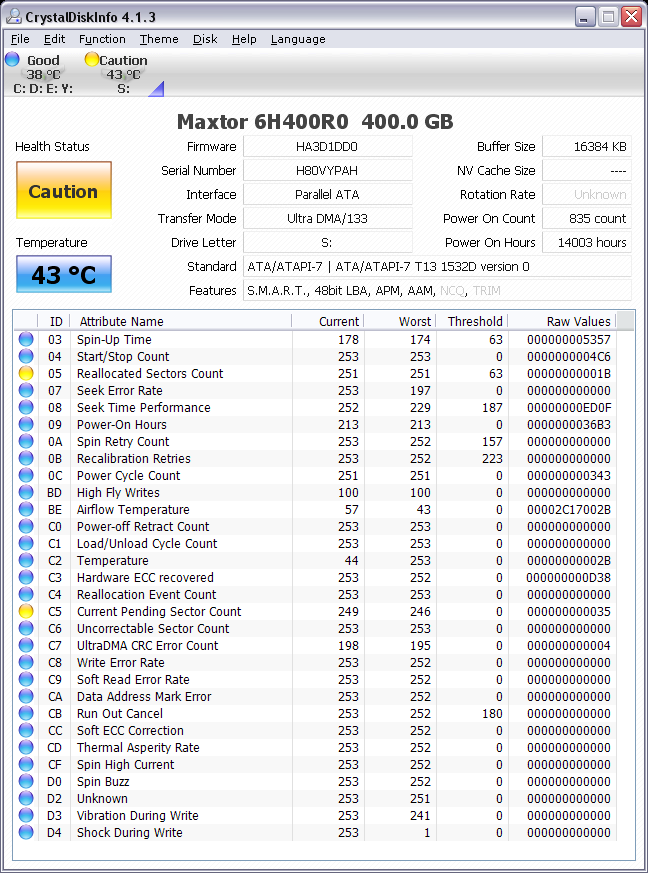Click the CrystalDiskInfo title bar icon
The width and height of the screenshot is (648, 873).
(x=13, y=17)
